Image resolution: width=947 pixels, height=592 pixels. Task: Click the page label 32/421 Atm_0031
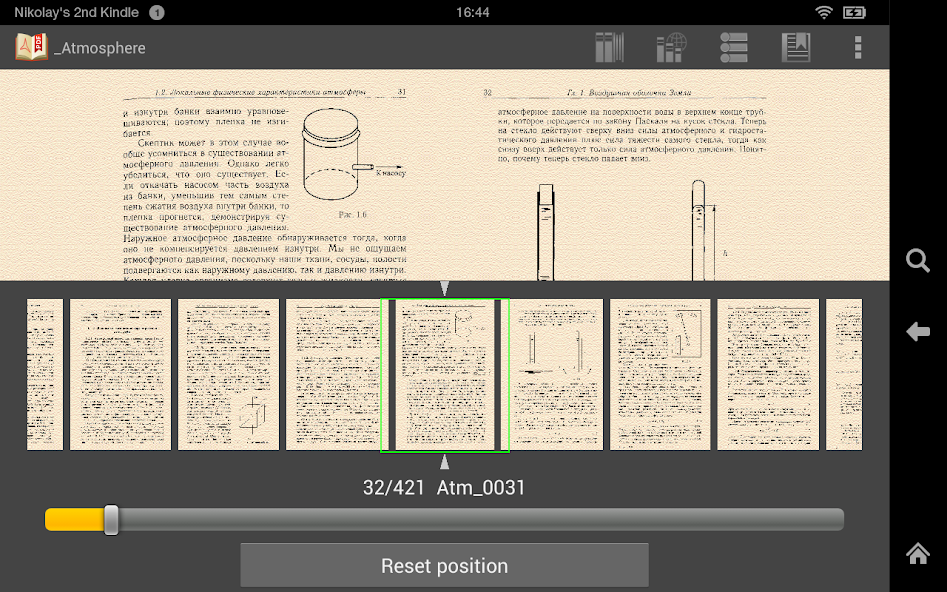point(444,487)
